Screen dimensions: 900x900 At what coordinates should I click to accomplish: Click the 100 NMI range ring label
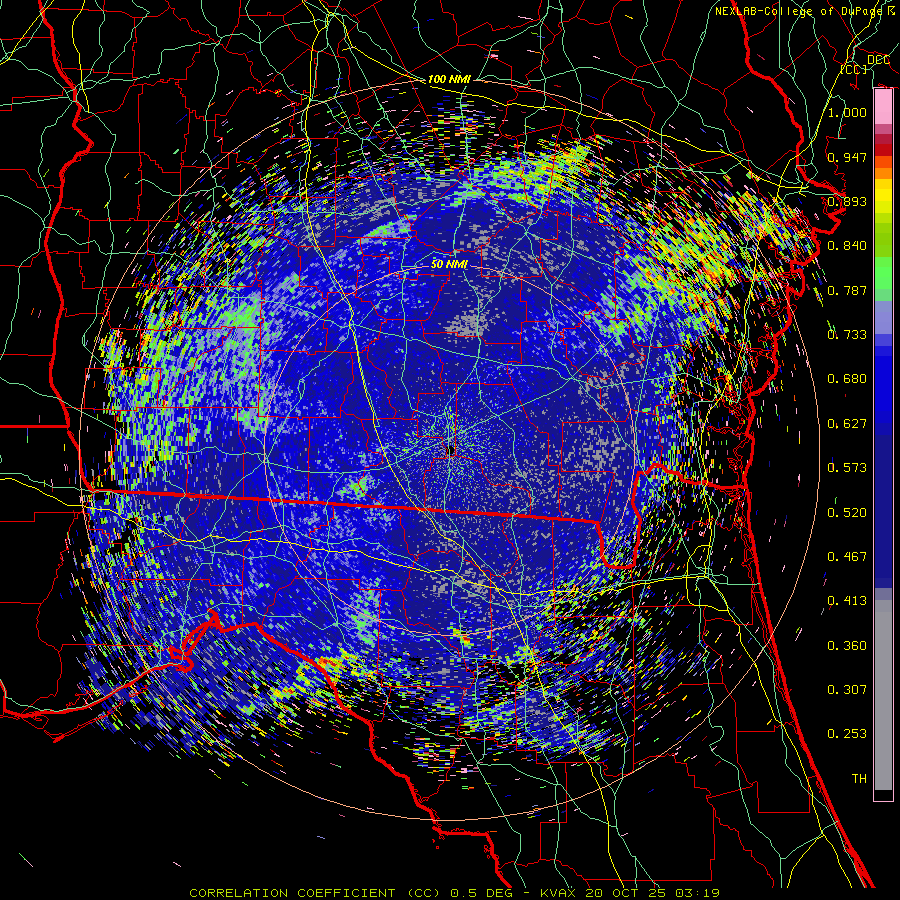449,79
